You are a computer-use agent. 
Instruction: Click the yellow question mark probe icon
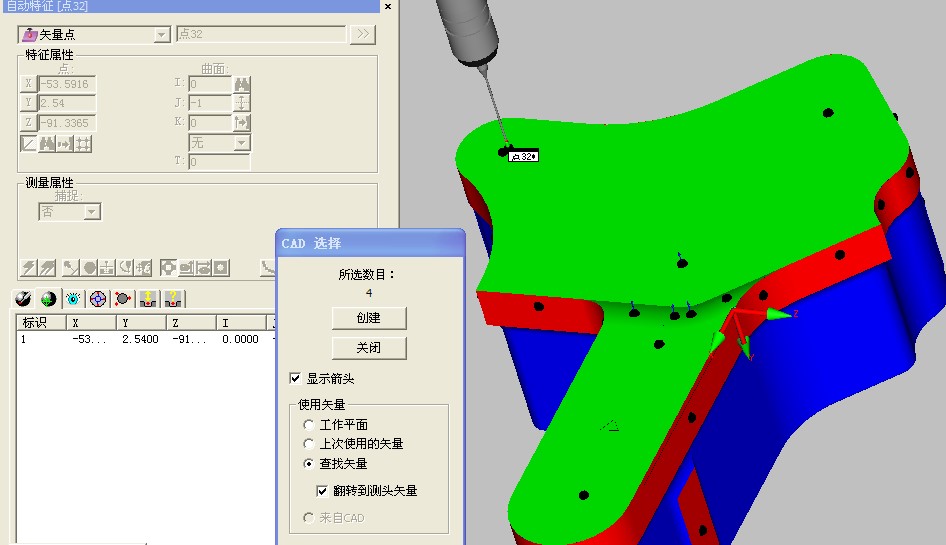tap(172, 298)
